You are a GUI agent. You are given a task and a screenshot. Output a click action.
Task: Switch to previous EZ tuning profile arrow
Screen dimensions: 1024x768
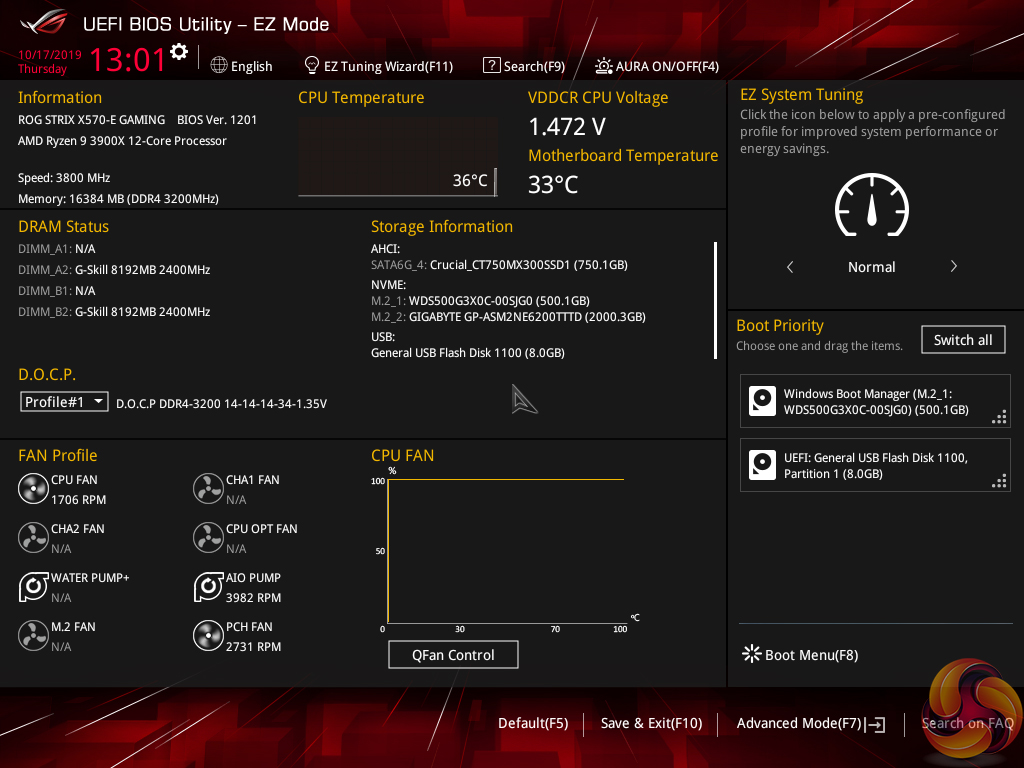coord(790,266)
